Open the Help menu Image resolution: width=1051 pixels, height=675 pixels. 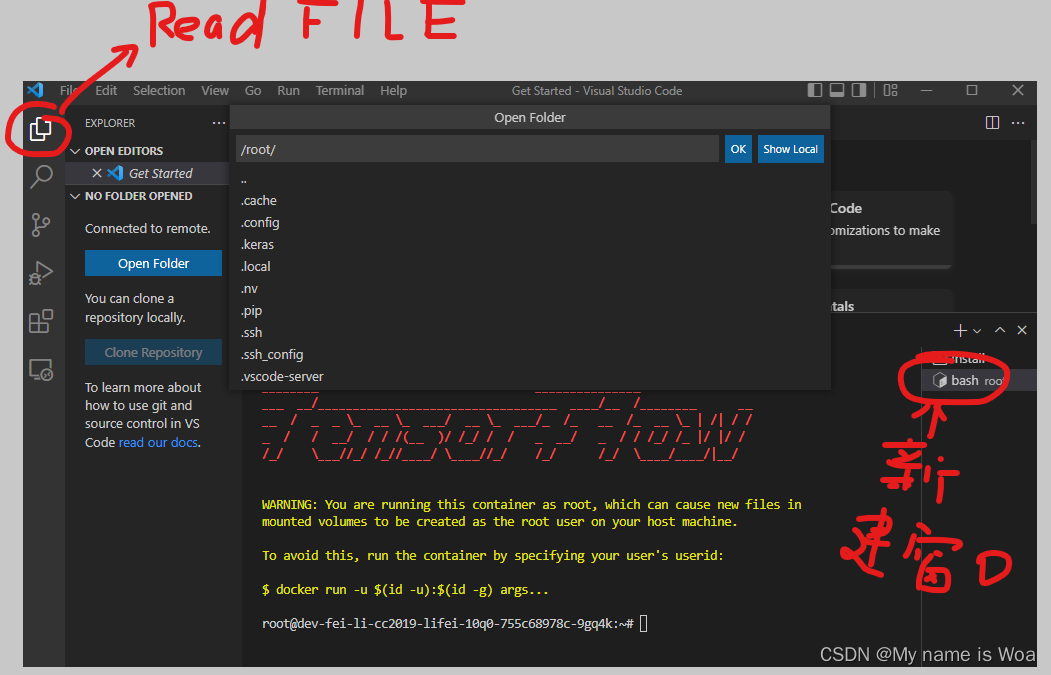point(393,90)
